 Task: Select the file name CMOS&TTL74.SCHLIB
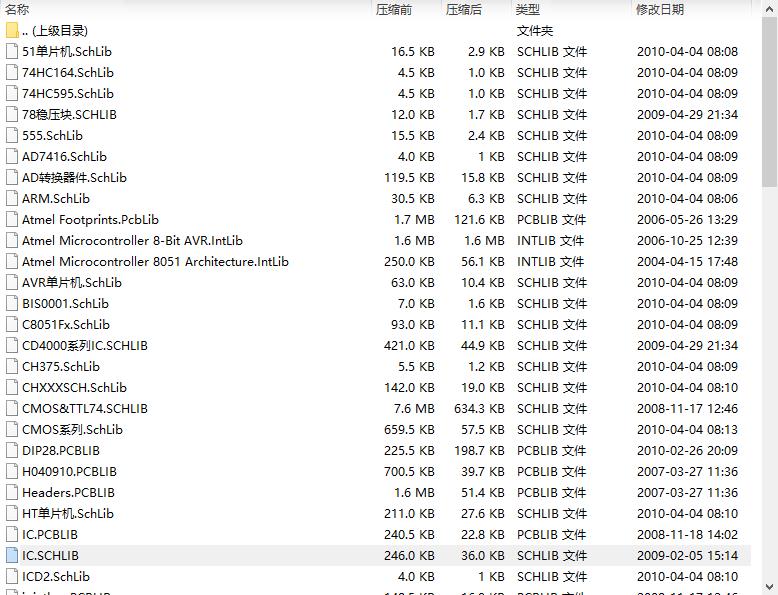tap(85, 409)
